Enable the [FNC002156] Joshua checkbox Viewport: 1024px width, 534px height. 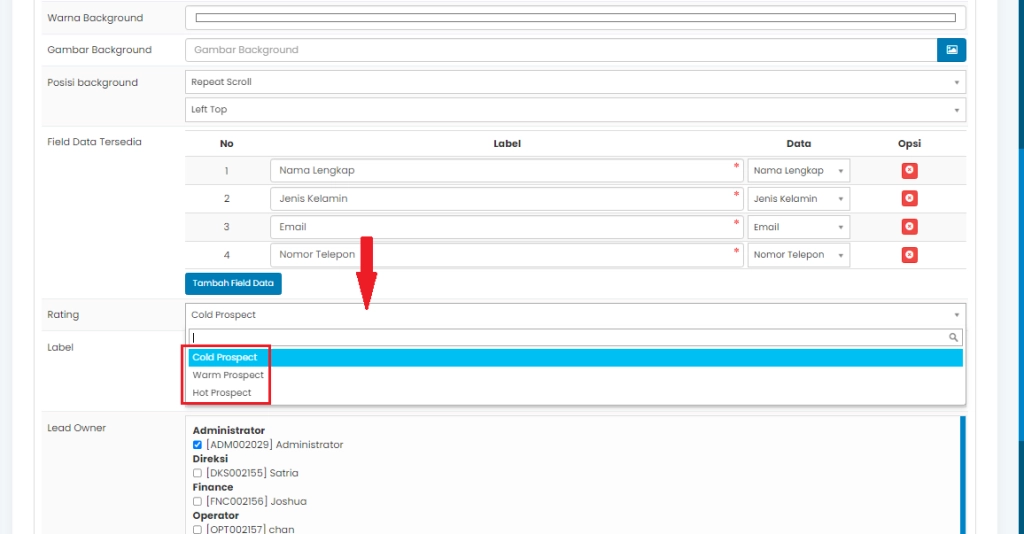click(x=197, y=501)
